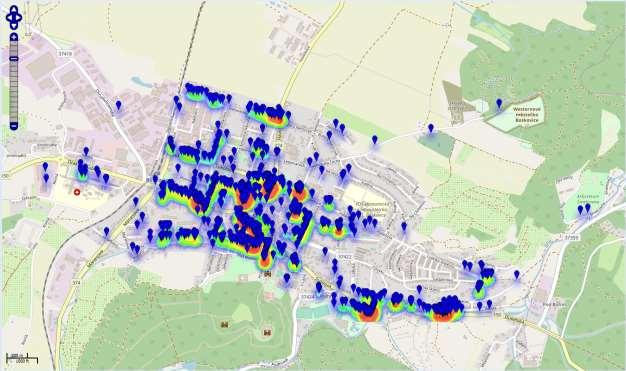Screen dimensions: 626x371
Task: Select the isolated marker in the northwest industrial area
Action: (x=118, y=105)
